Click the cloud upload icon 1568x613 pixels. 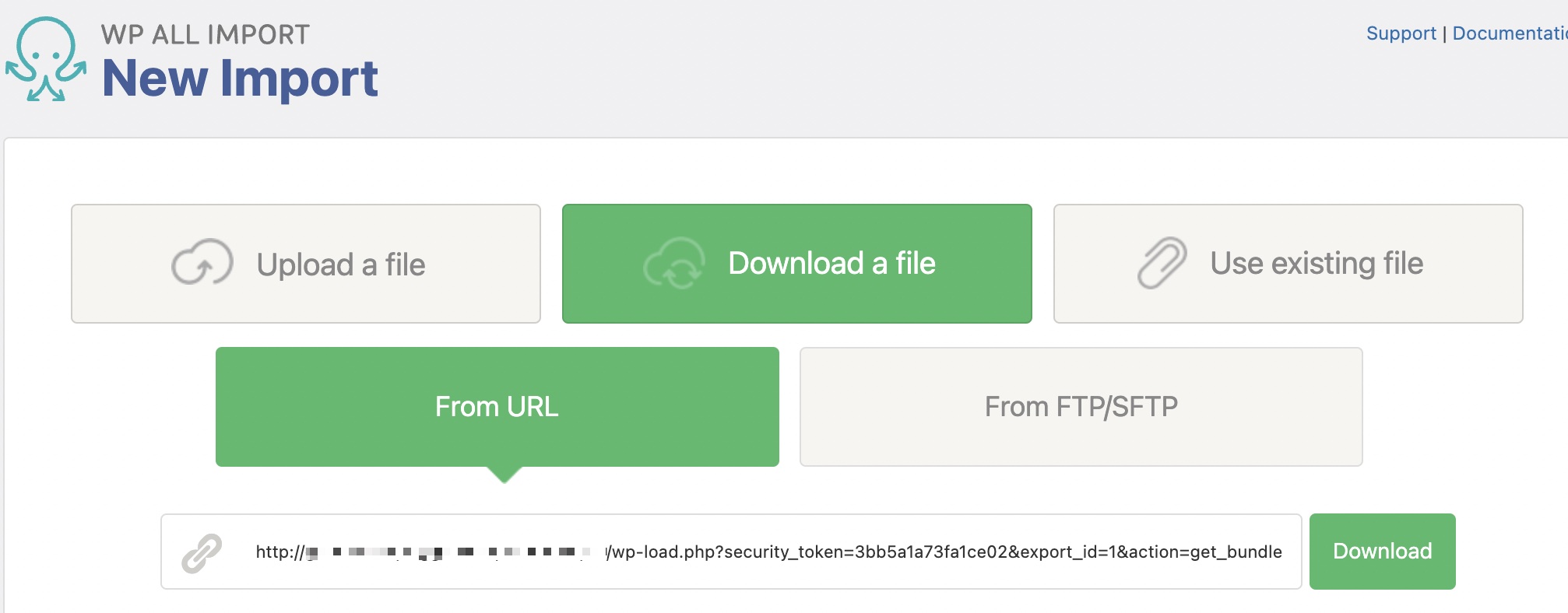pos(202,263)
